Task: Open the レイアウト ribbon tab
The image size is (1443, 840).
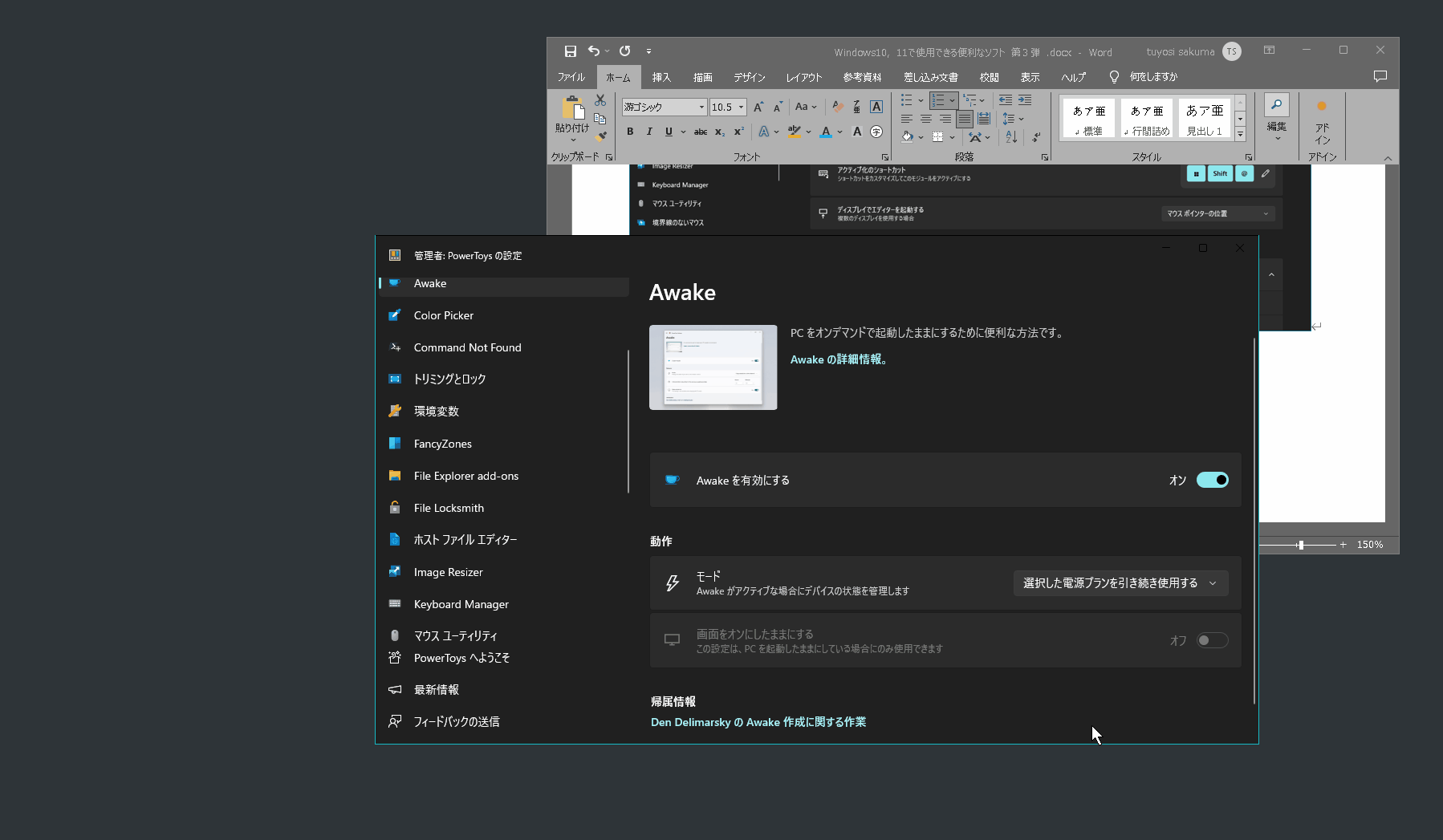Action: (803, 77)
